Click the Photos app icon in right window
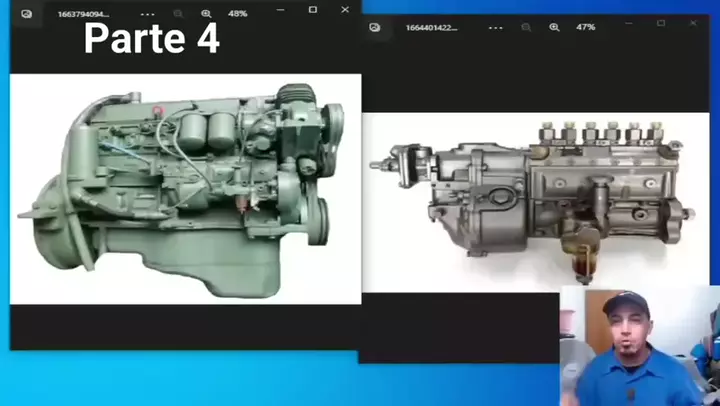 tap(375, 27)
